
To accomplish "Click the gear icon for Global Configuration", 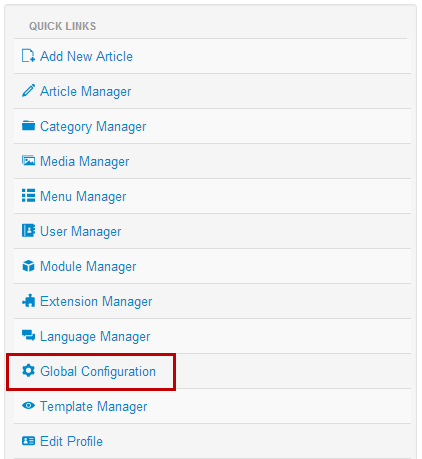I will (x=28, y=371).
